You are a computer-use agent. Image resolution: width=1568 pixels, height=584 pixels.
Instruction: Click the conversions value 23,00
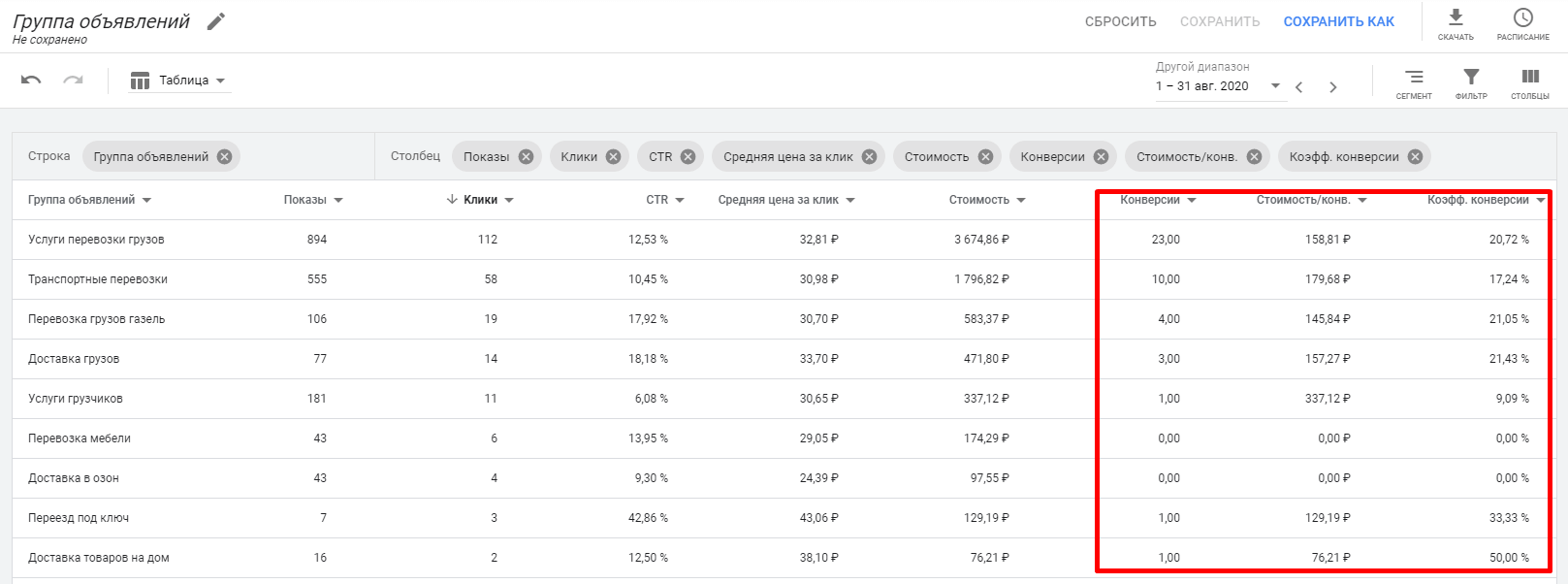tap(1166, 240)
